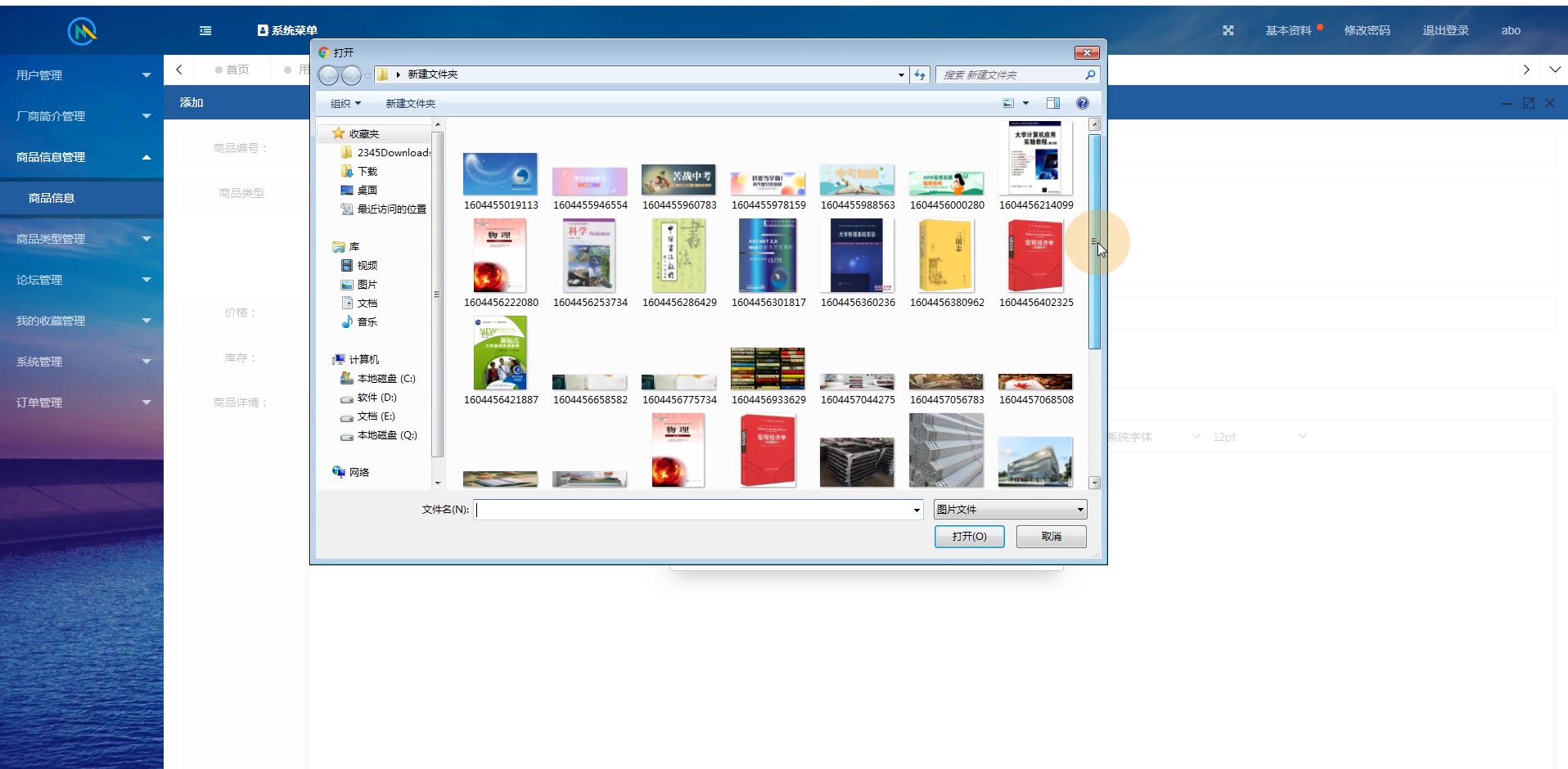Click 修改密码 in the top header
The width and height of the screenshot is (1568, 769).
(x=1367, y=30)
